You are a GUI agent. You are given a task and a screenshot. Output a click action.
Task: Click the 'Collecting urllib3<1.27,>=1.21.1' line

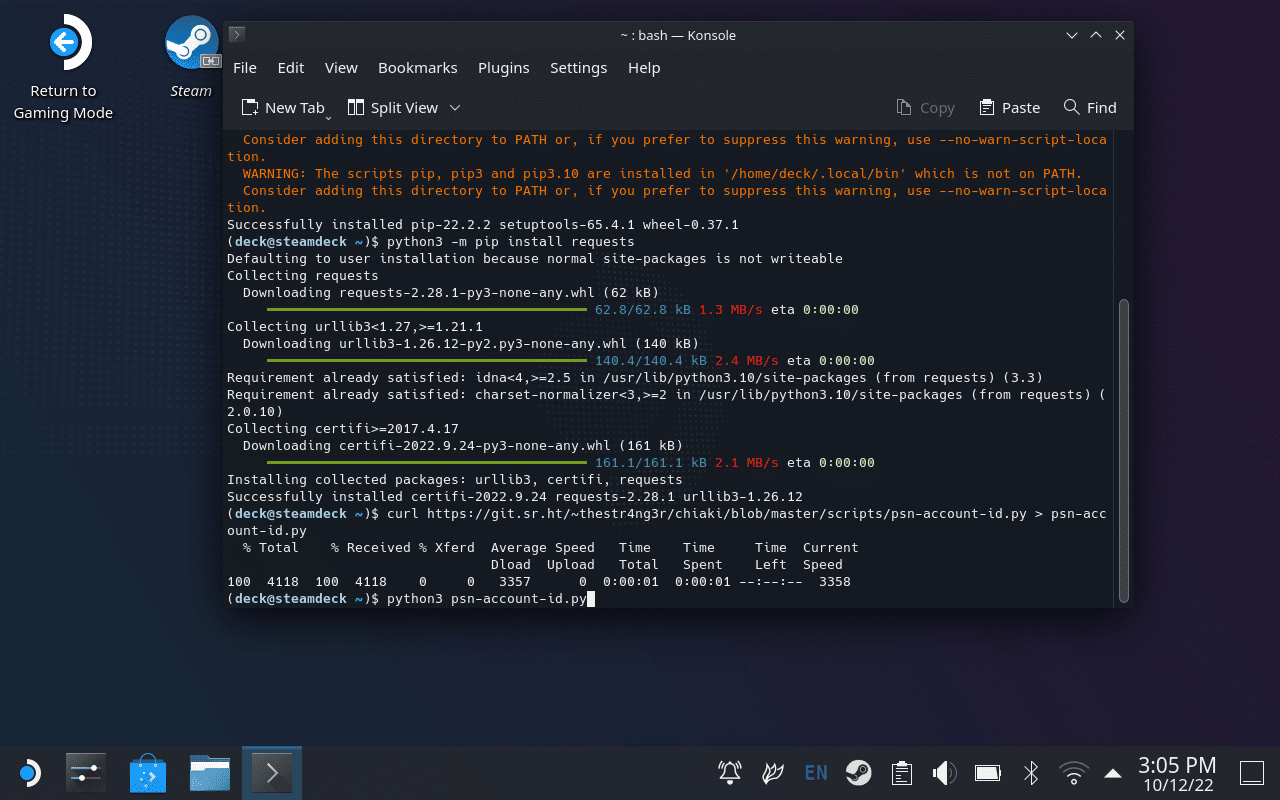tap(355, 327)
